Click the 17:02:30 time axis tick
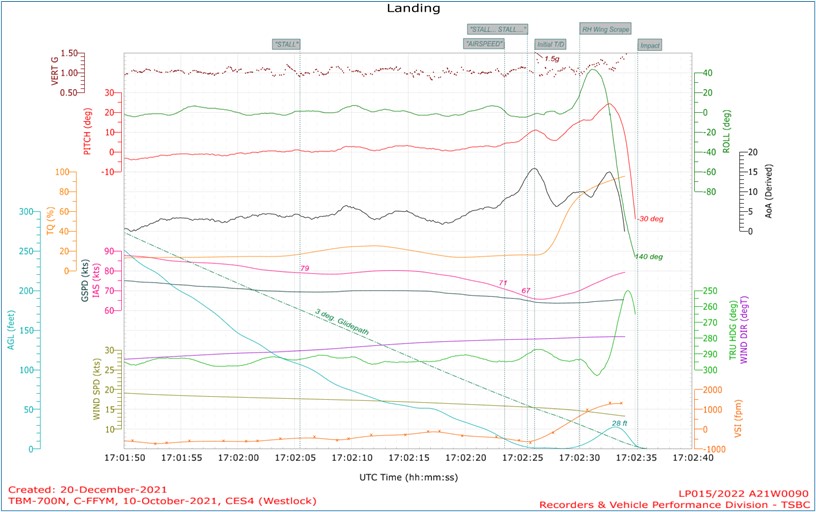816x512 pixels. (580, 459)
